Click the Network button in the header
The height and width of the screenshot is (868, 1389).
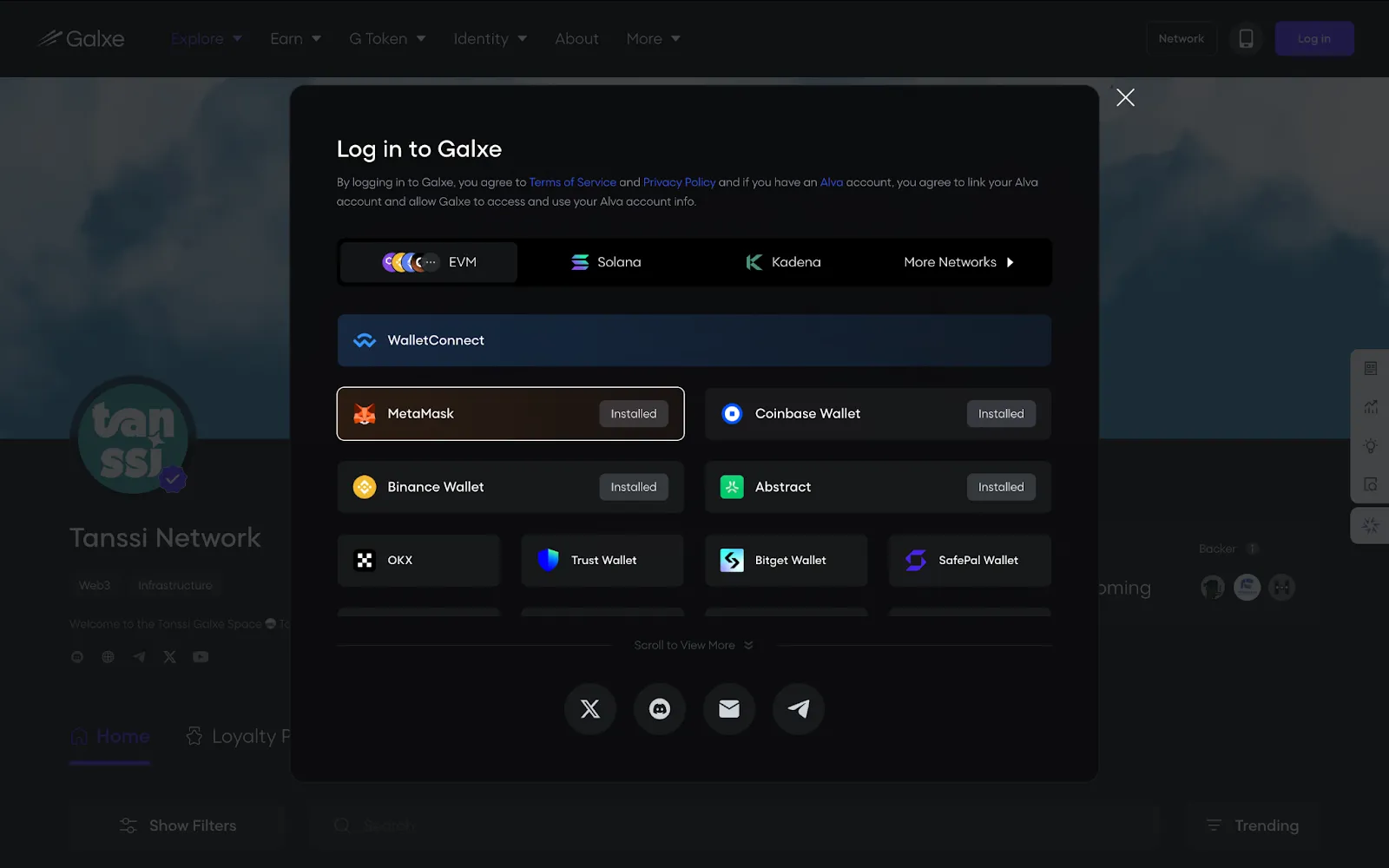1182,38
